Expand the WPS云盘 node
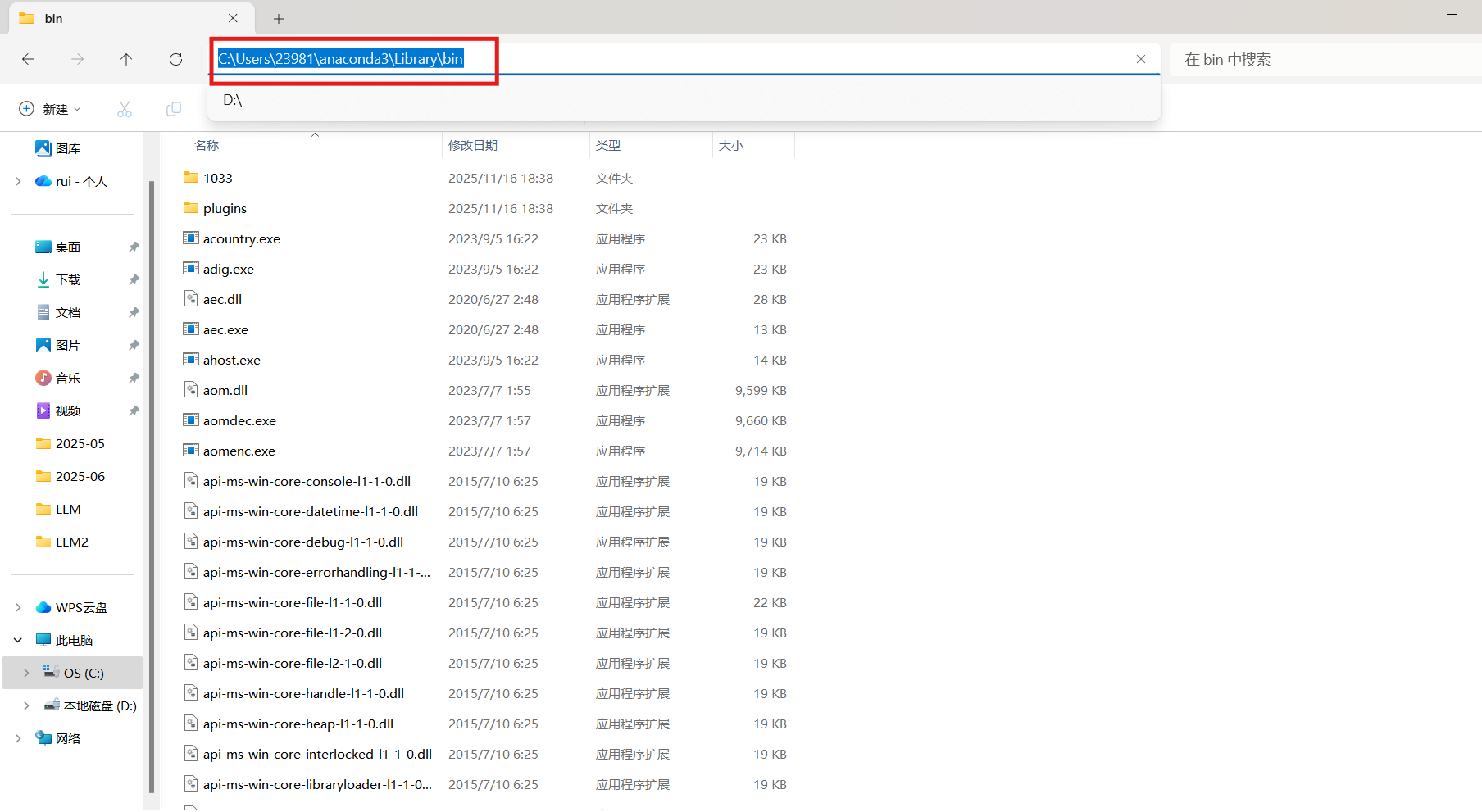This screenshot has width=1482, height=812. 18,607
